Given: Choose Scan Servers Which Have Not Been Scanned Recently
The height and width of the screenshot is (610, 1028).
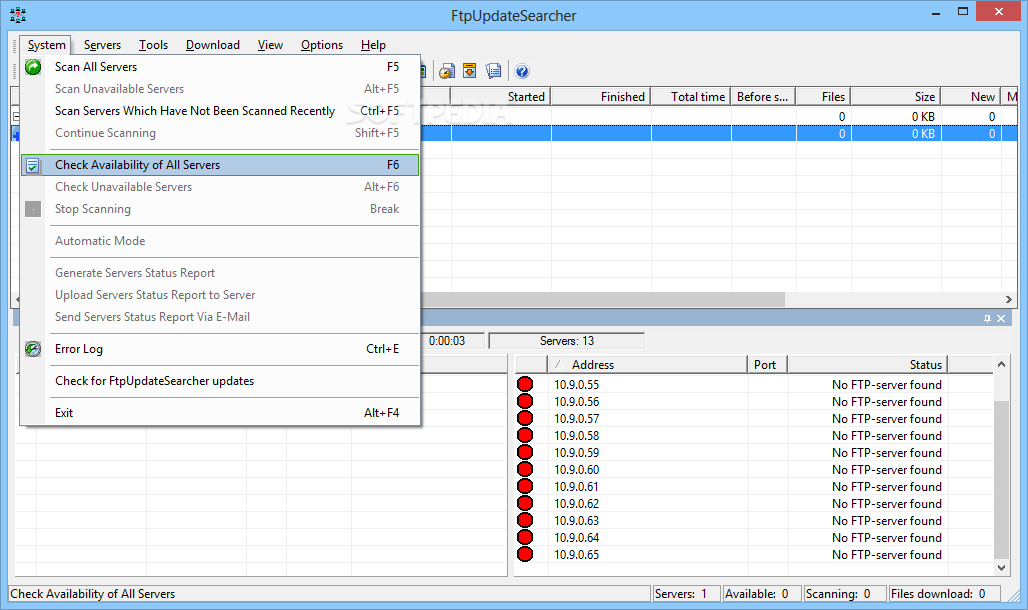Looking at the screenshot, I should pyautogui.click(x=220, y=111).
